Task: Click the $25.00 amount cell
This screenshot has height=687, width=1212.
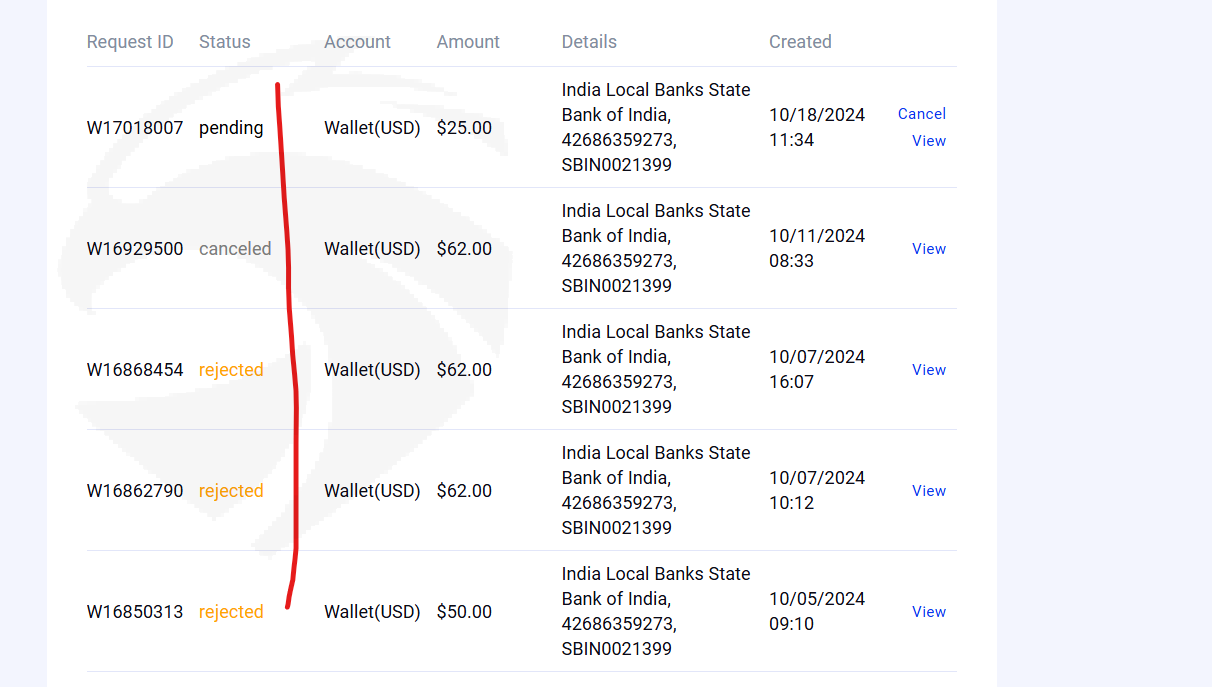Action: (x=464, y=128)
